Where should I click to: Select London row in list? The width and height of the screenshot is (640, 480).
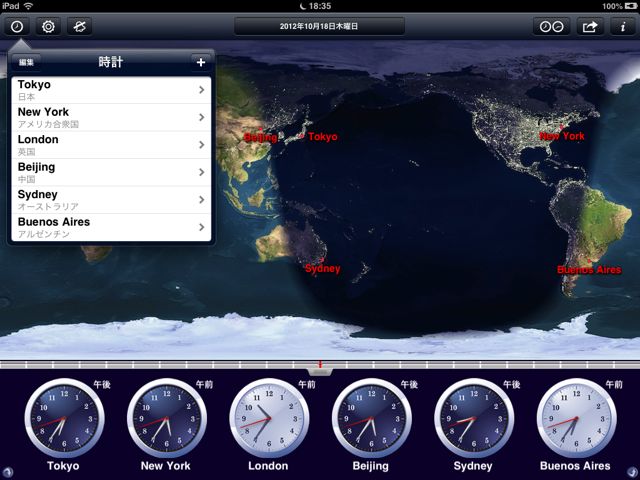point(111,145)
